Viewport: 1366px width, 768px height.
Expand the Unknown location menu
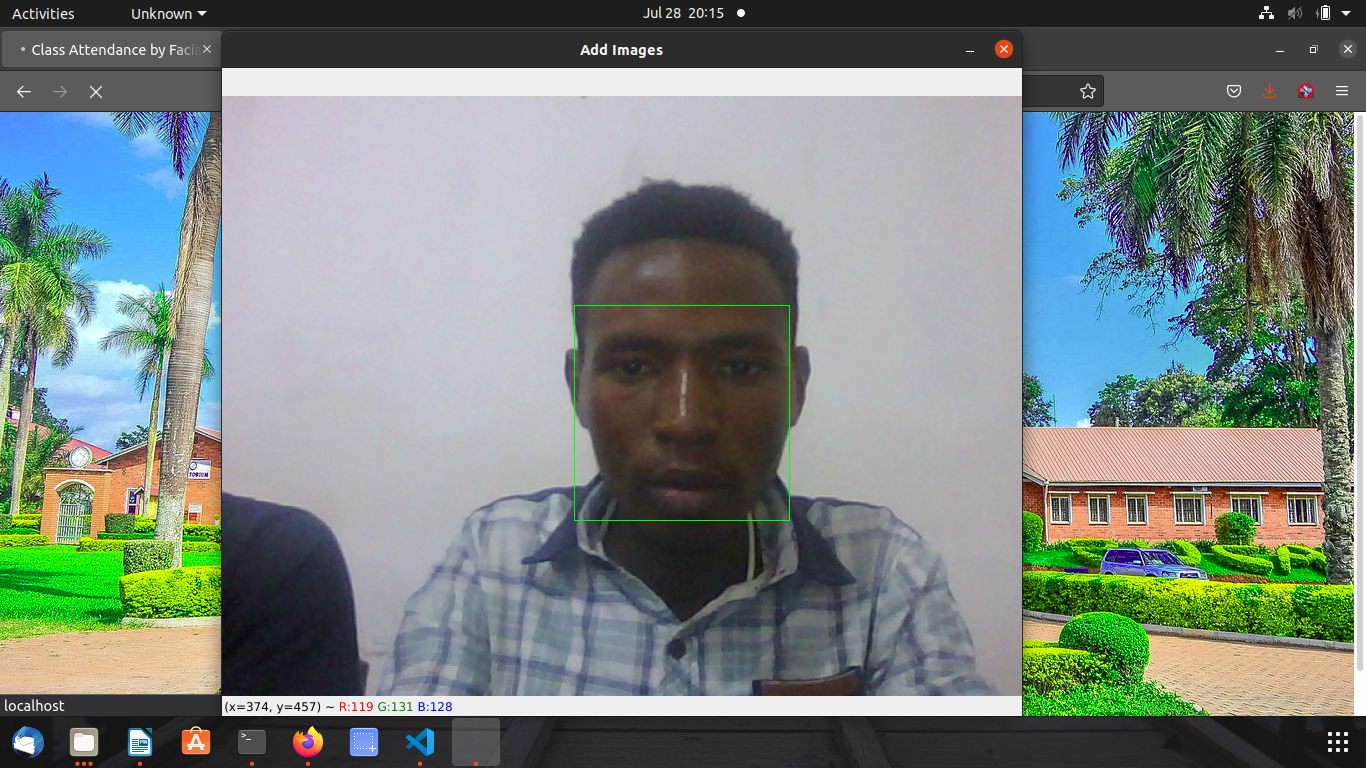(x=167, y=13)
